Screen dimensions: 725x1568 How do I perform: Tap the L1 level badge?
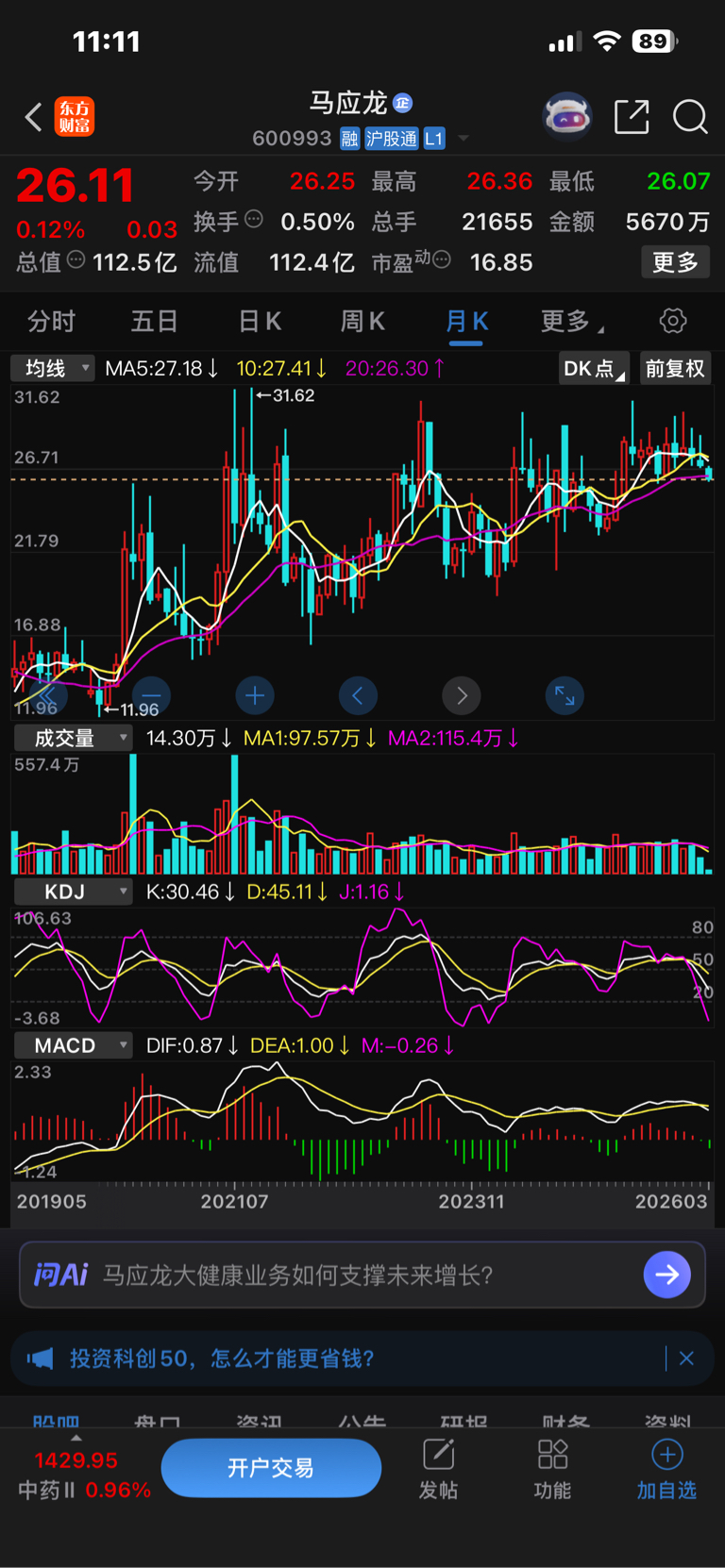point(433,139)
